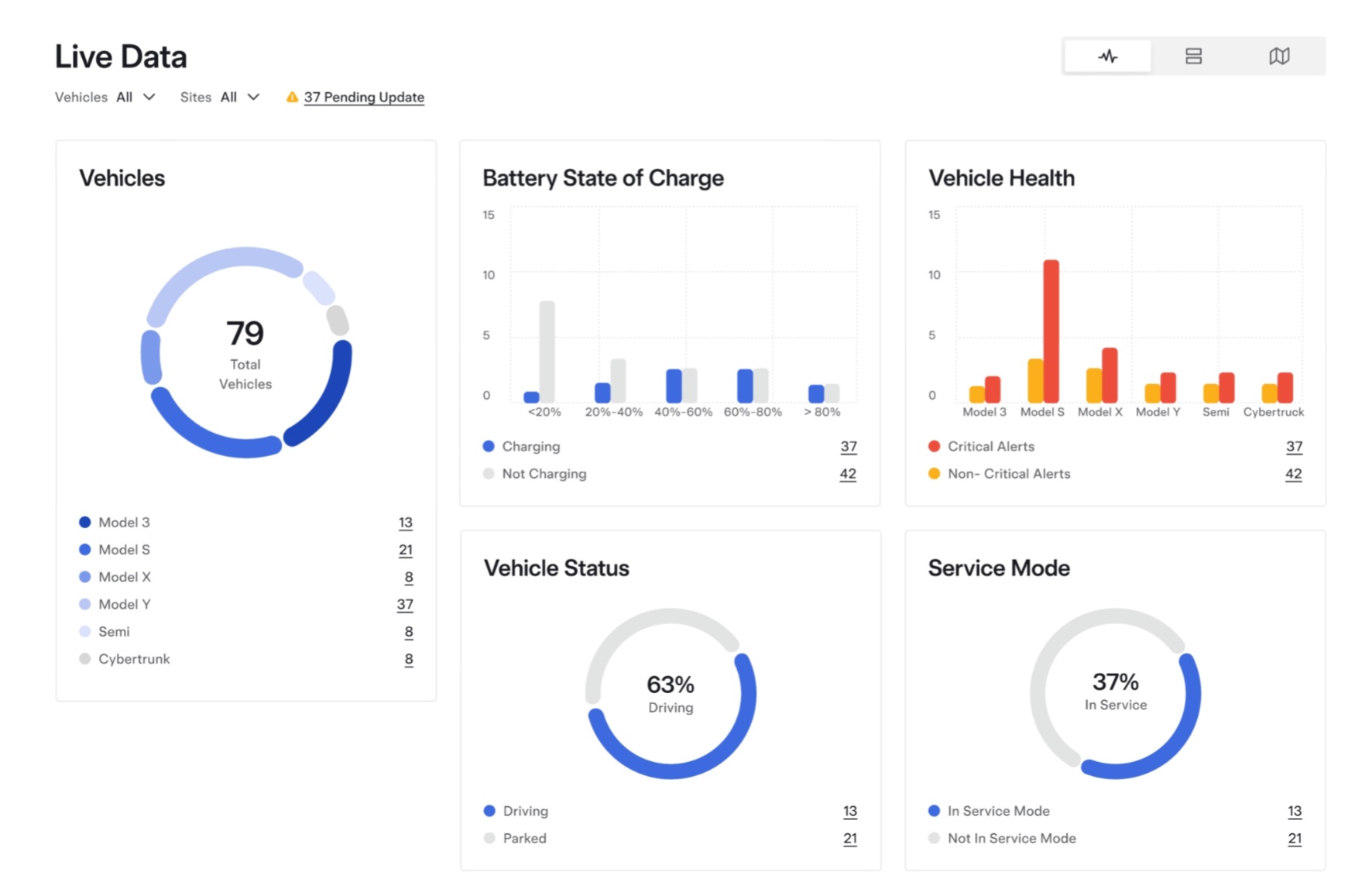
Task: Open the Vehicles All filter dropdown
Action: coord(105,97)
